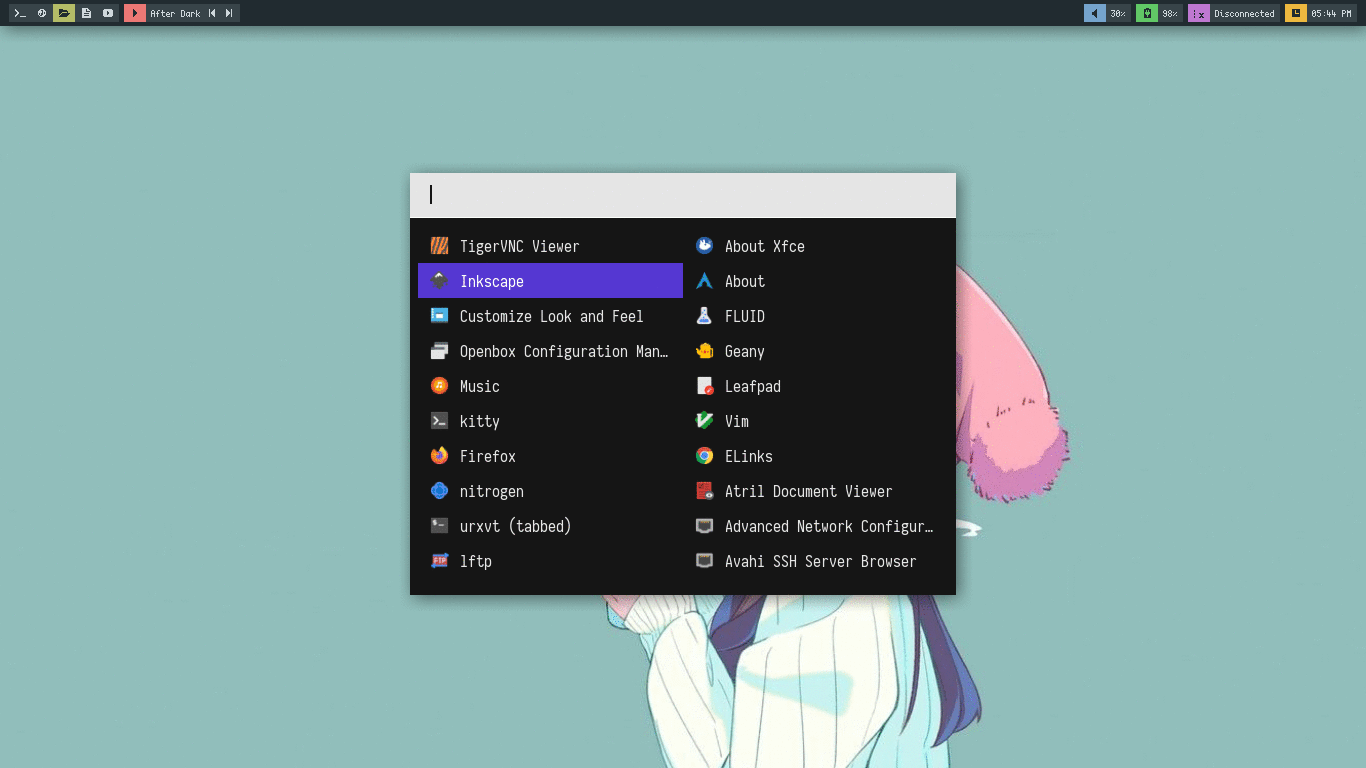Image resolution: width=1366 pixels, height=768 pixels.
Task: Go to the previous music track
Action: pos(212,13)
